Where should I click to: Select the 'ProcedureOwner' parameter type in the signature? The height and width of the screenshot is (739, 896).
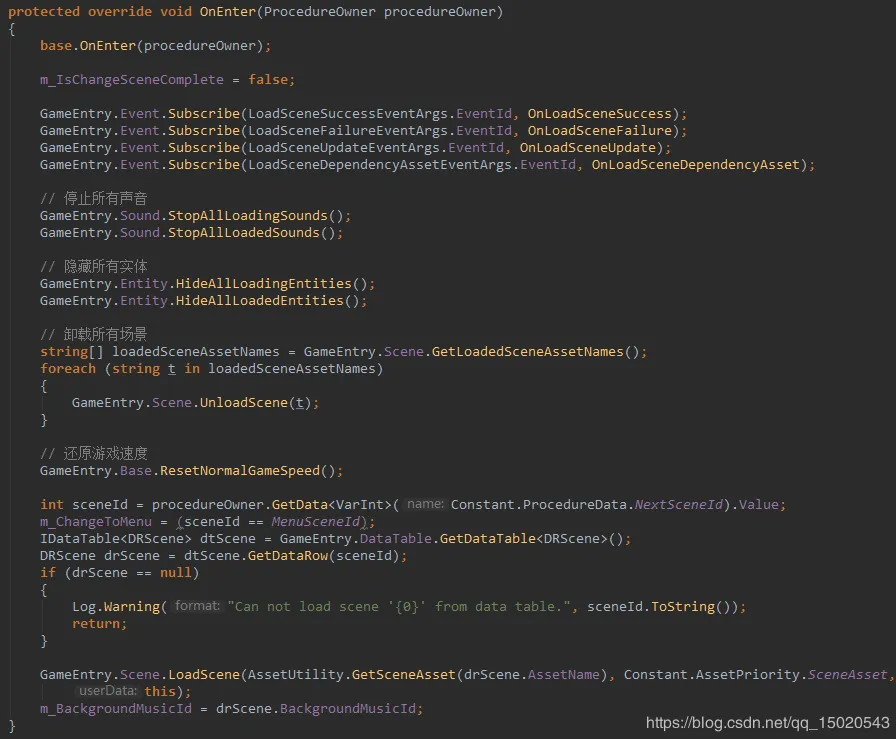pyautogui.click(x=319, y=11)
